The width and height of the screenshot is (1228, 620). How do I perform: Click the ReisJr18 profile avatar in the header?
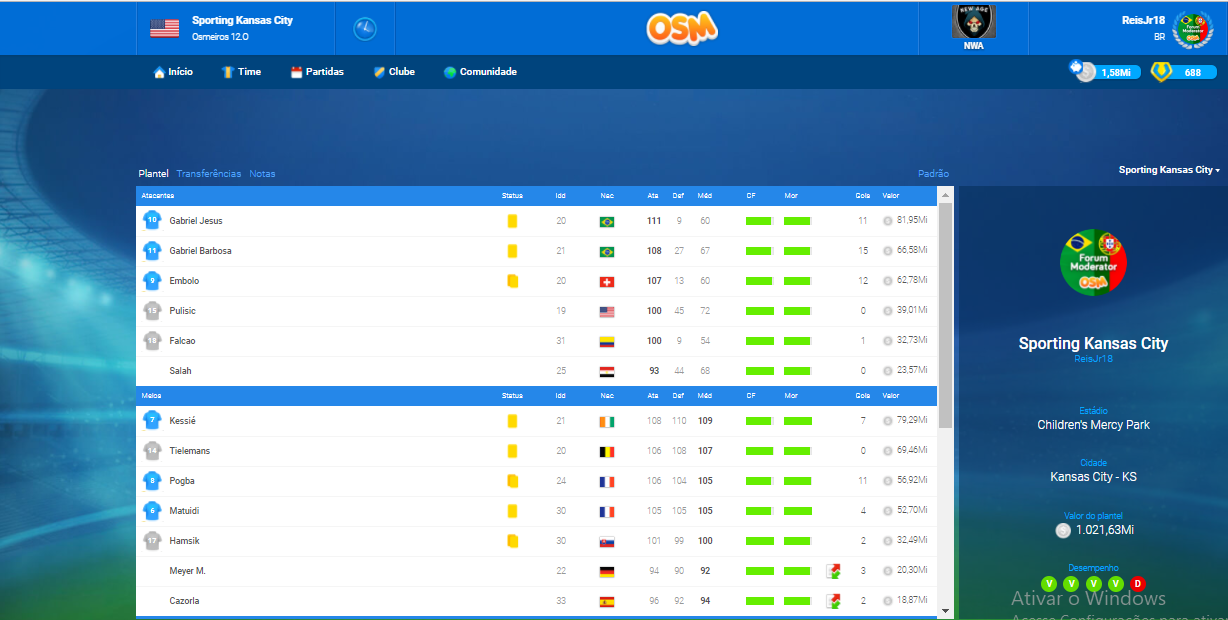pyautogui.click(x=1191, y=28)
